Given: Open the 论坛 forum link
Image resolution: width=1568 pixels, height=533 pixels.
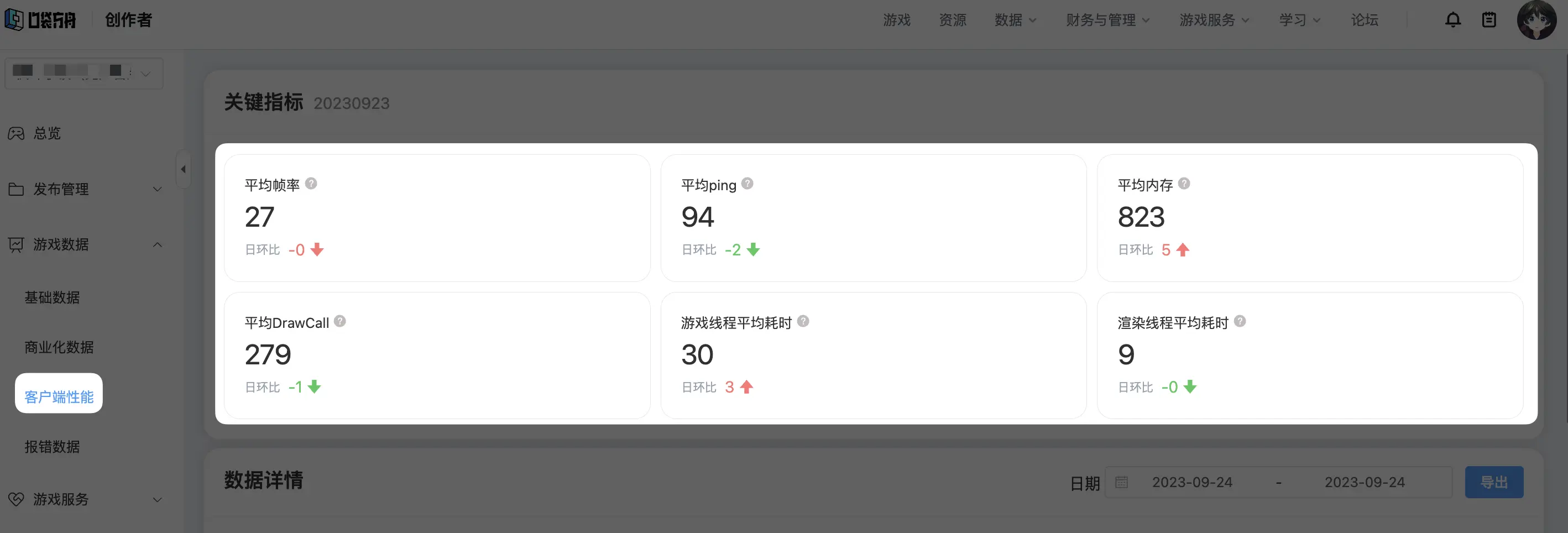Looking at the screenshot, I should tap(1364, 20).
